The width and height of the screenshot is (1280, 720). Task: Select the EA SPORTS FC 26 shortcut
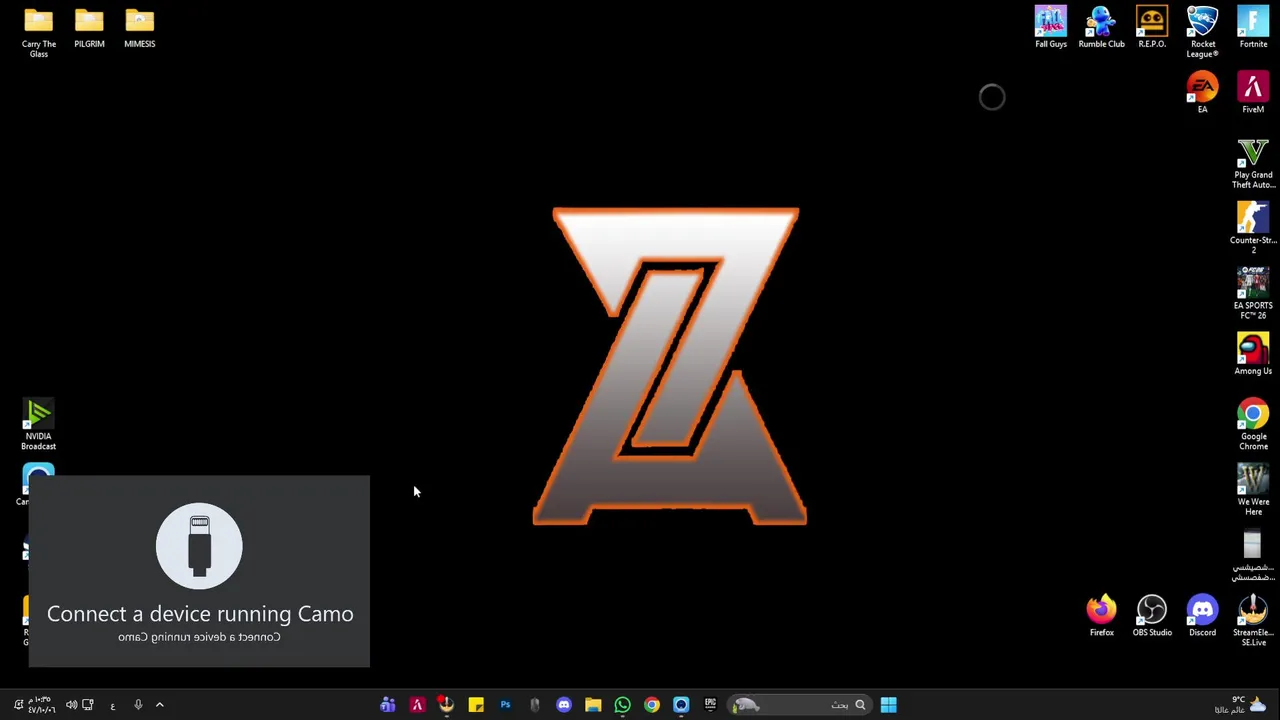(x=1253, y=294)
